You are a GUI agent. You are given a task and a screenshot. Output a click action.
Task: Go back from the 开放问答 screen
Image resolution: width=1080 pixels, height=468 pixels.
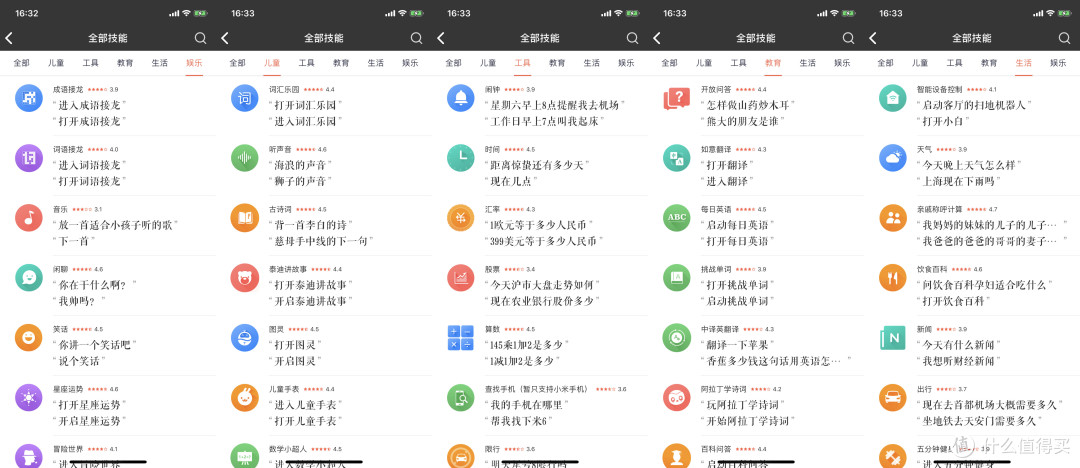[x=656, y=38]
